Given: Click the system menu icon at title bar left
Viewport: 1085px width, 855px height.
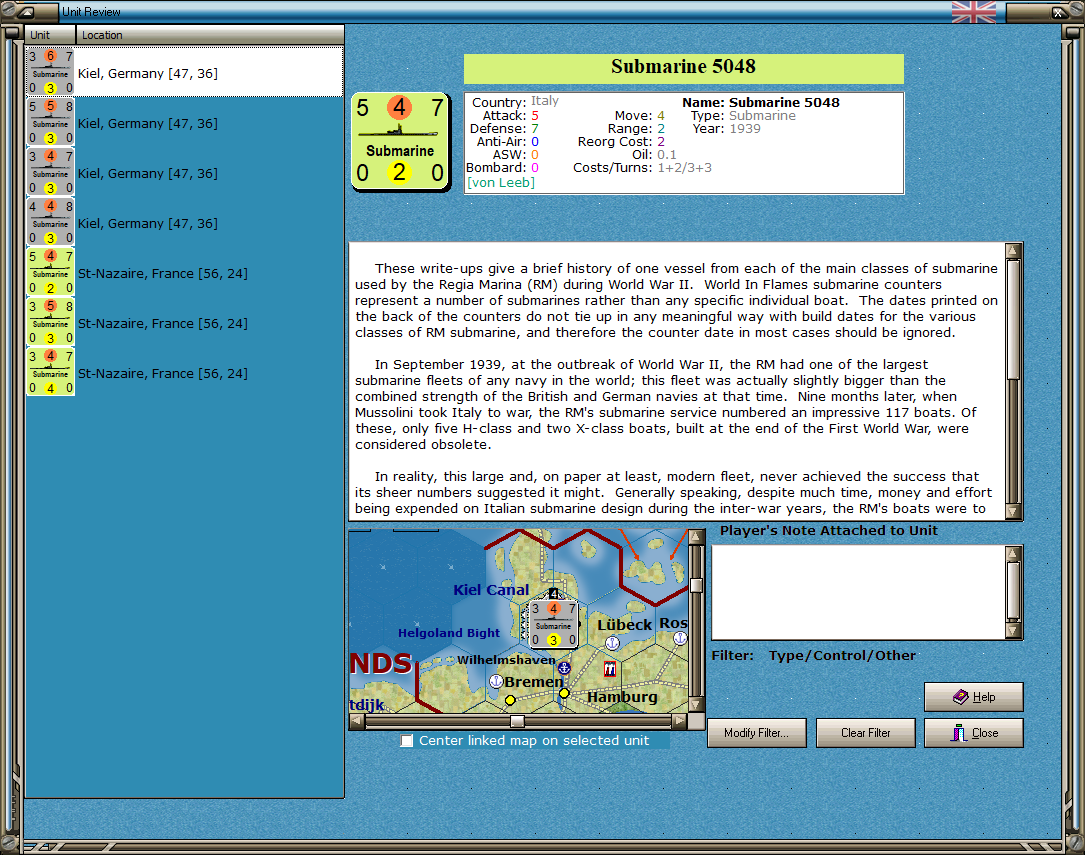Looking at the screenshot, I should [x=26, y=12].
